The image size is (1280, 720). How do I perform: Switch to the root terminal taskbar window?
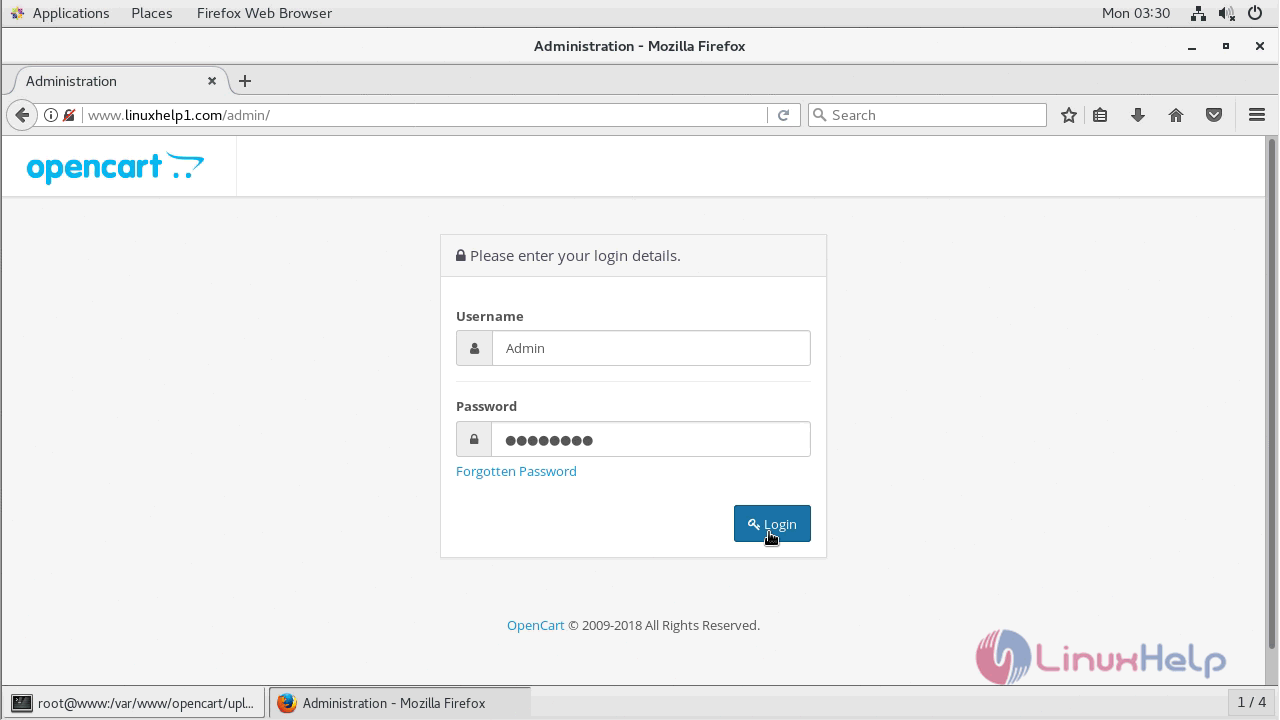[x=134, y=703]
